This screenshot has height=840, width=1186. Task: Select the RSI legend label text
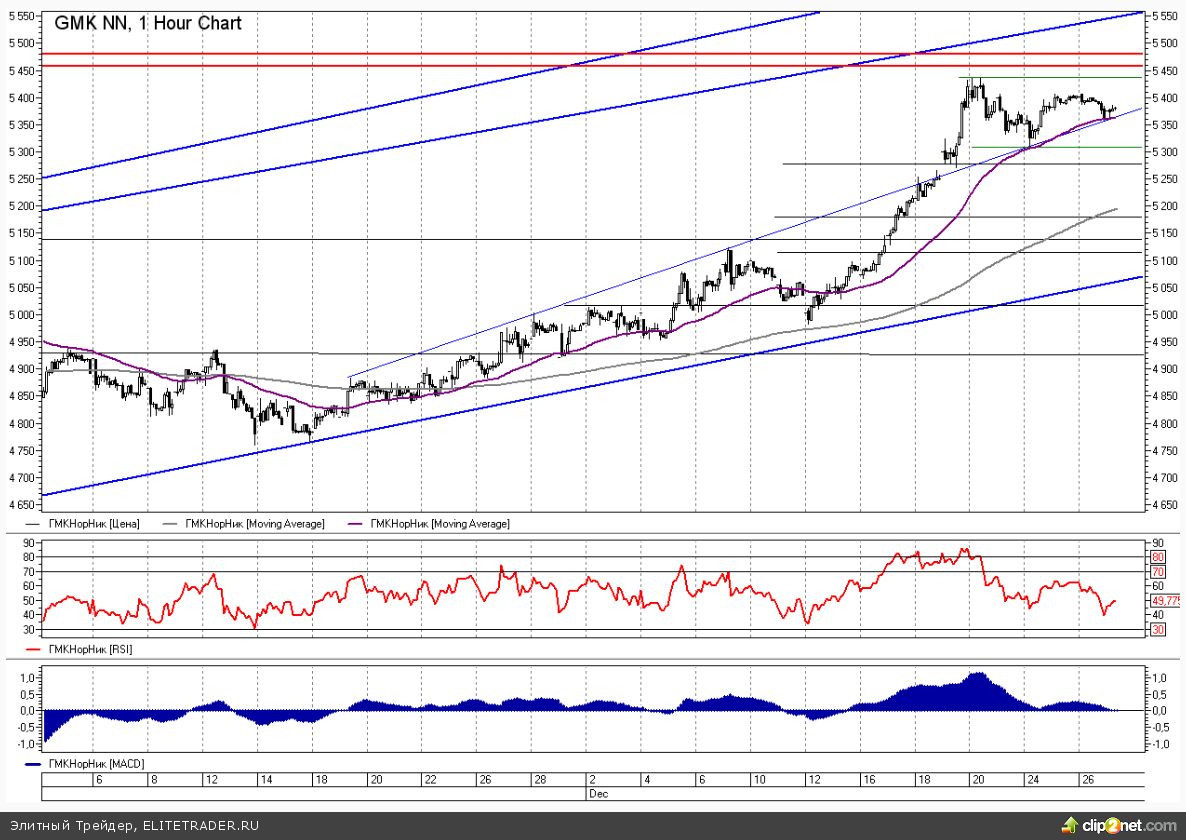tap(90, 649)
